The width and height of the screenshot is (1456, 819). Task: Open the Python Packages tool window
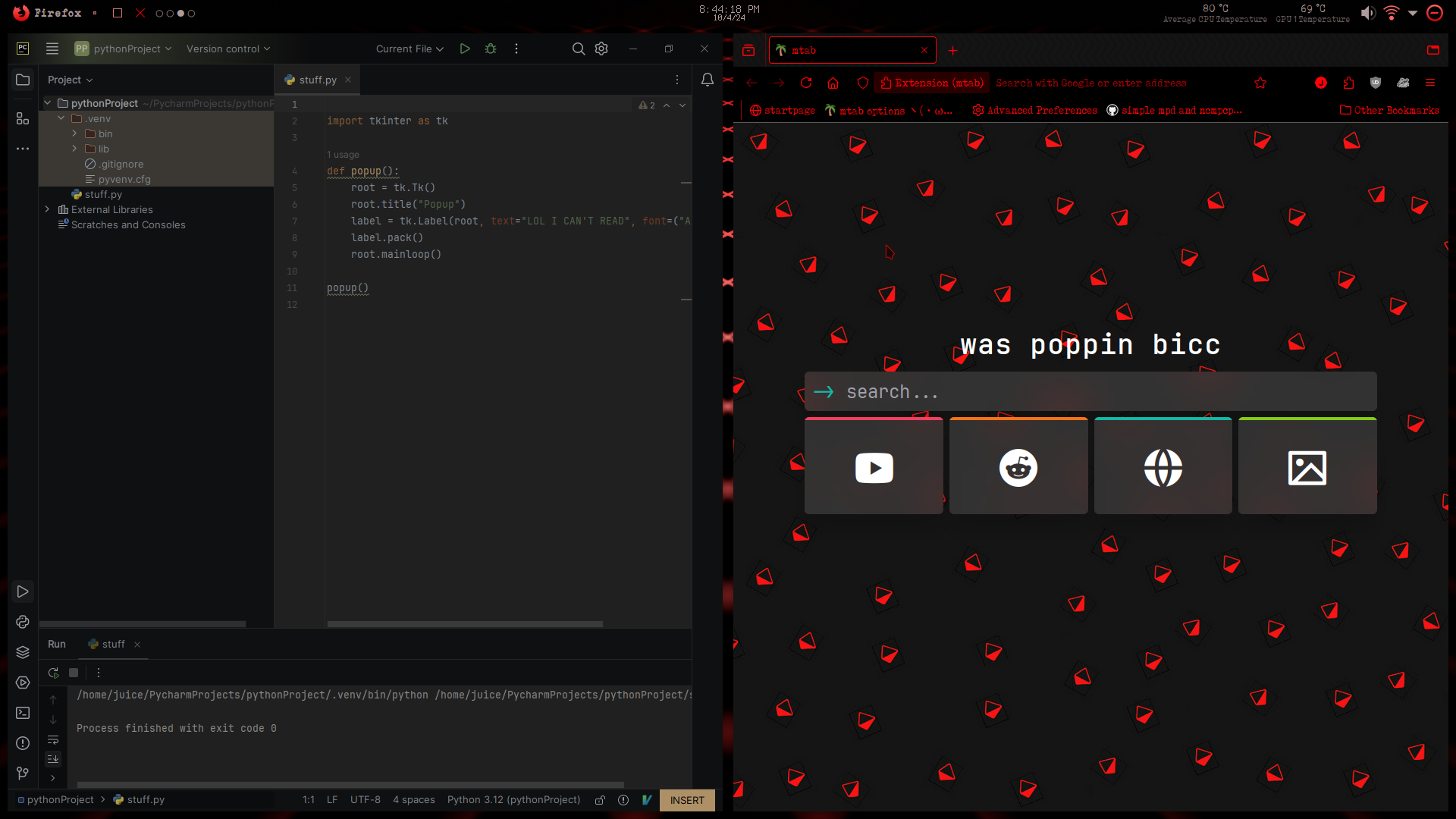22,652
